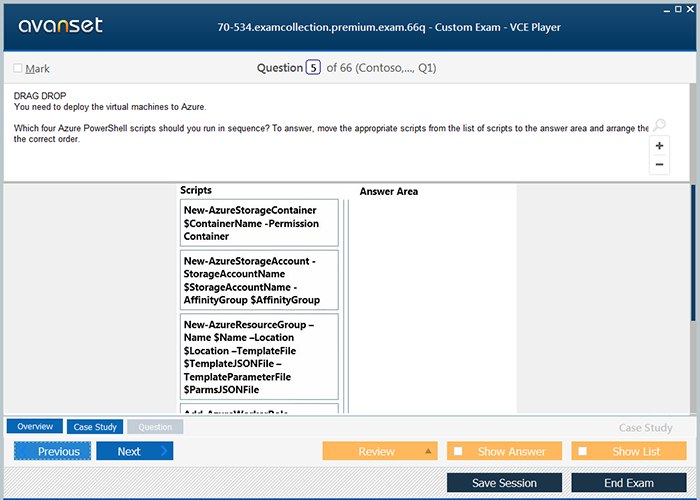Open the Overview tab

[35, 426]
